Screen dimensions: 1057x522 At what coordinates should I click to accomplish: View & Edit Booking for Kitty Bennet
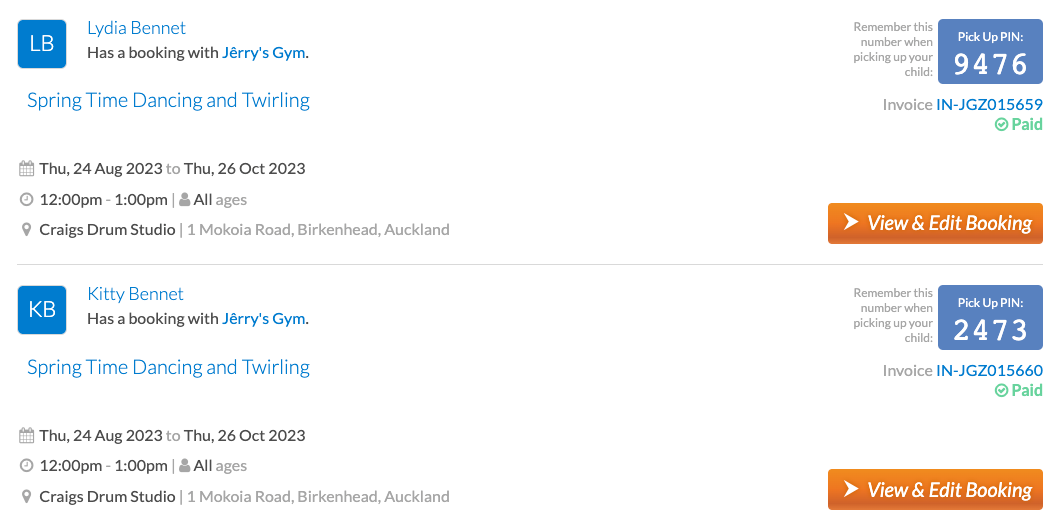(935, 490)
